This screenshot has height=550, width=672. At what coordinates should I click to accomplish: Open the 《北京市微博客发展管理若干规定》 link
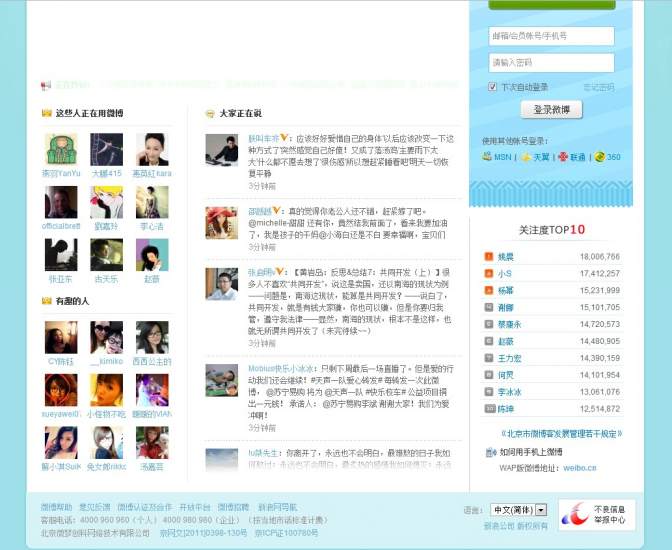click(x=561, y=434)
